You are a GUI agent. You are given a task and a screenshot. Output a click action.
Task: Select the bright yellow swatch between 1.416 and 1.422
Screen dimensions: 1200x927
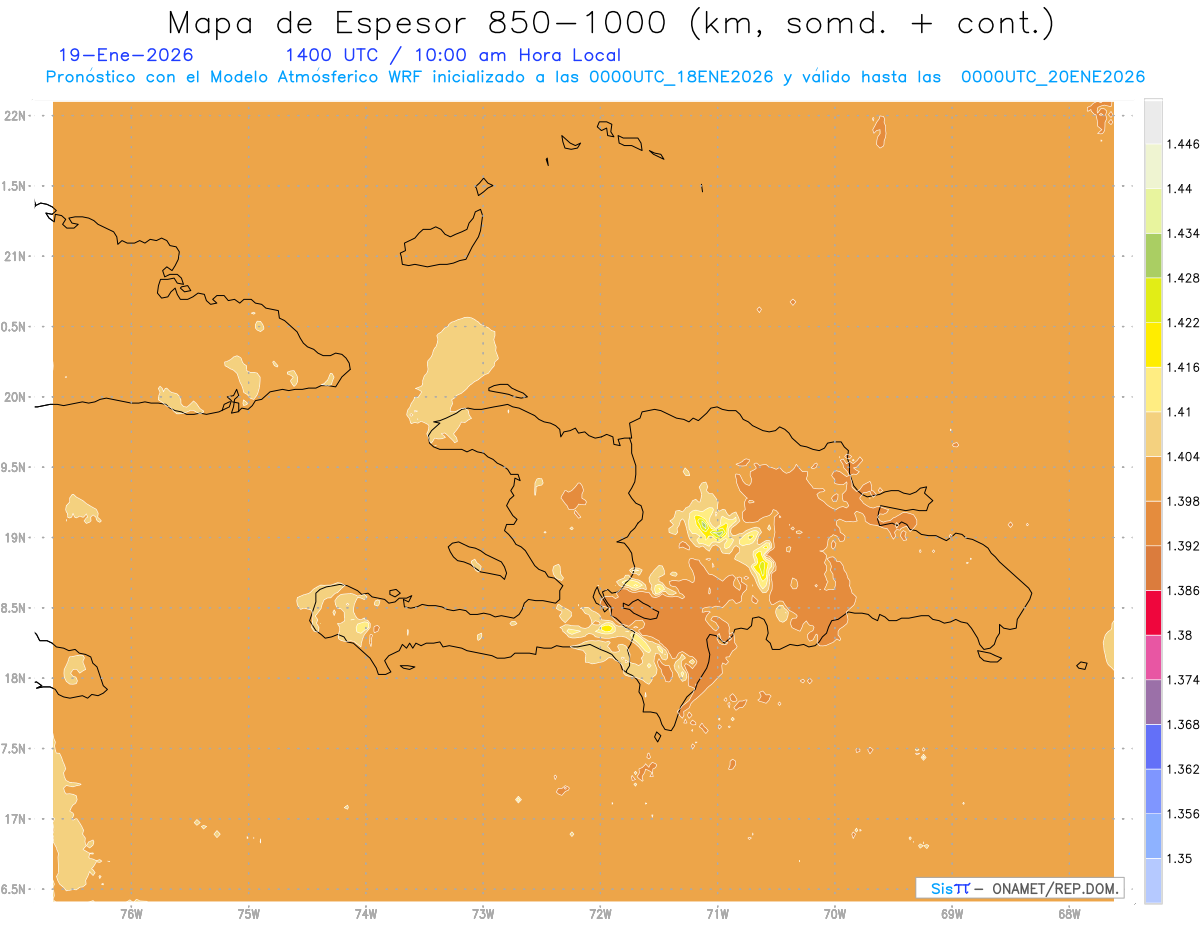1152,345
